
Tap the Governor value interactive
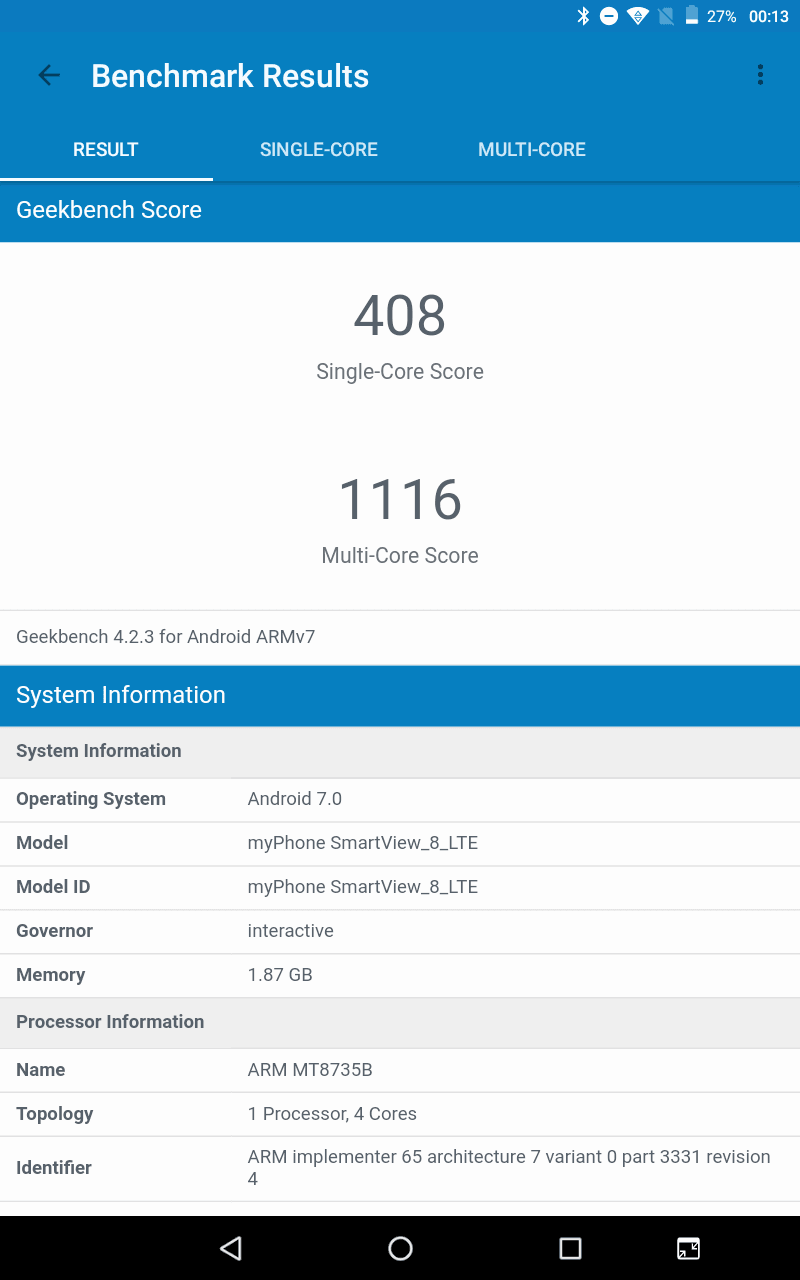coord(291,931)
